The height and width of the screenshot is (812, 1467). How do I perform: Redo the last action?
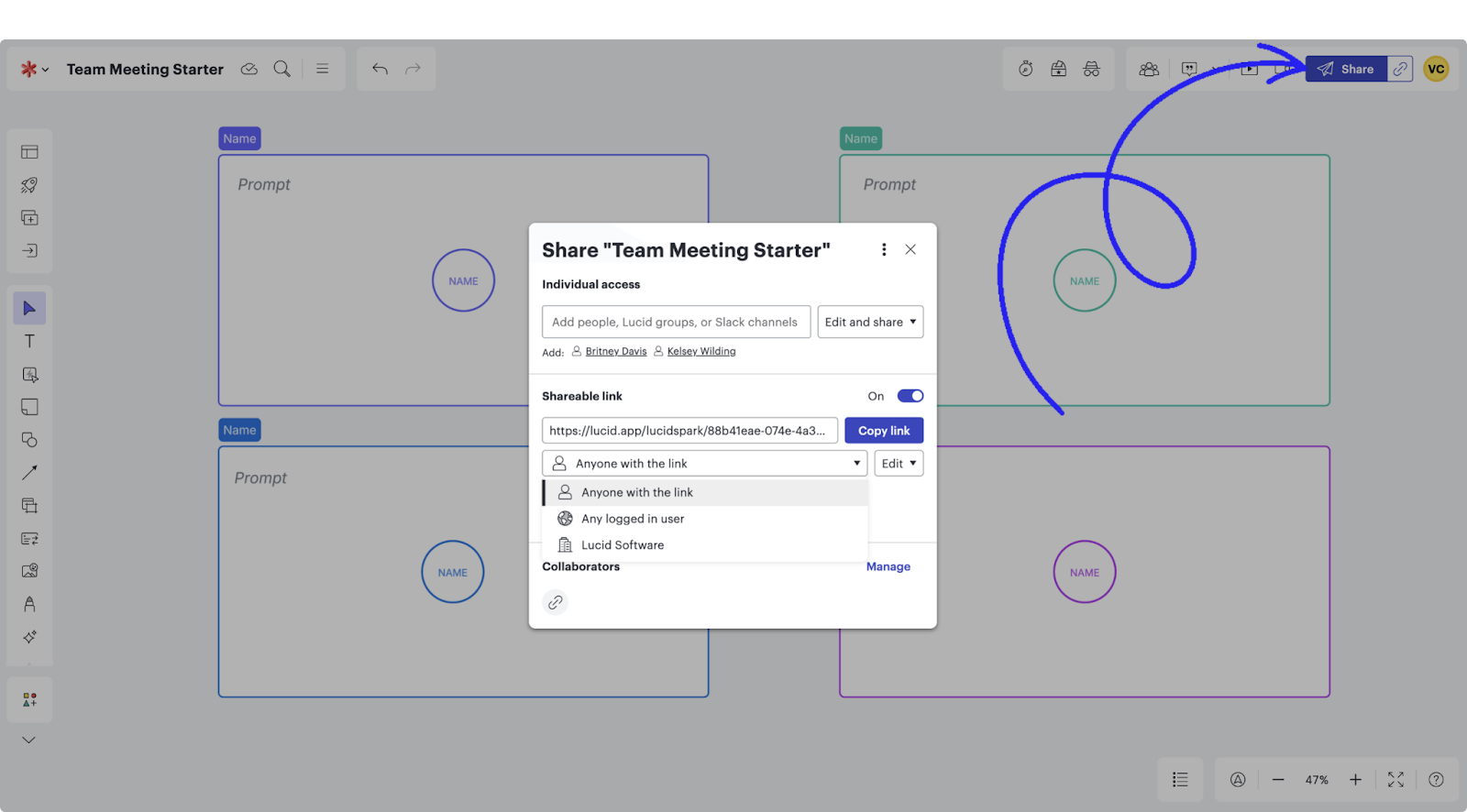414,70
